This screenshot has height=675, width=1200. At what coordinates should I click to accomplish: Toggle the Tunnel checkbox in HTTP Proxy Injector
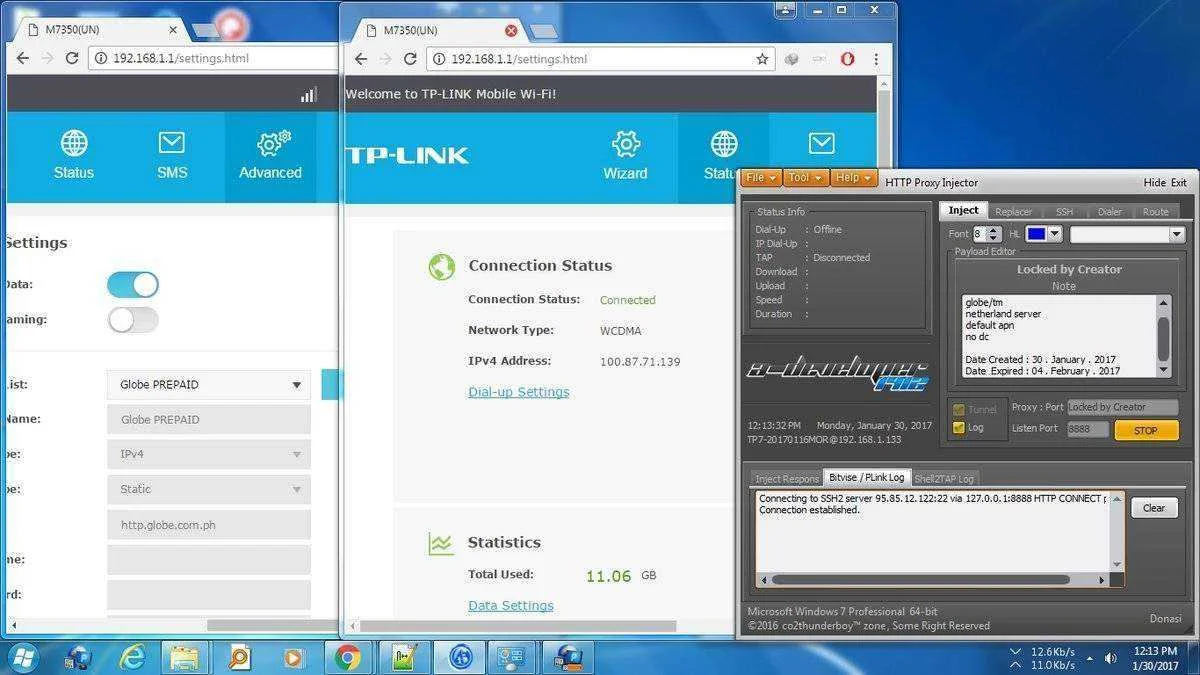coord(959,410)
